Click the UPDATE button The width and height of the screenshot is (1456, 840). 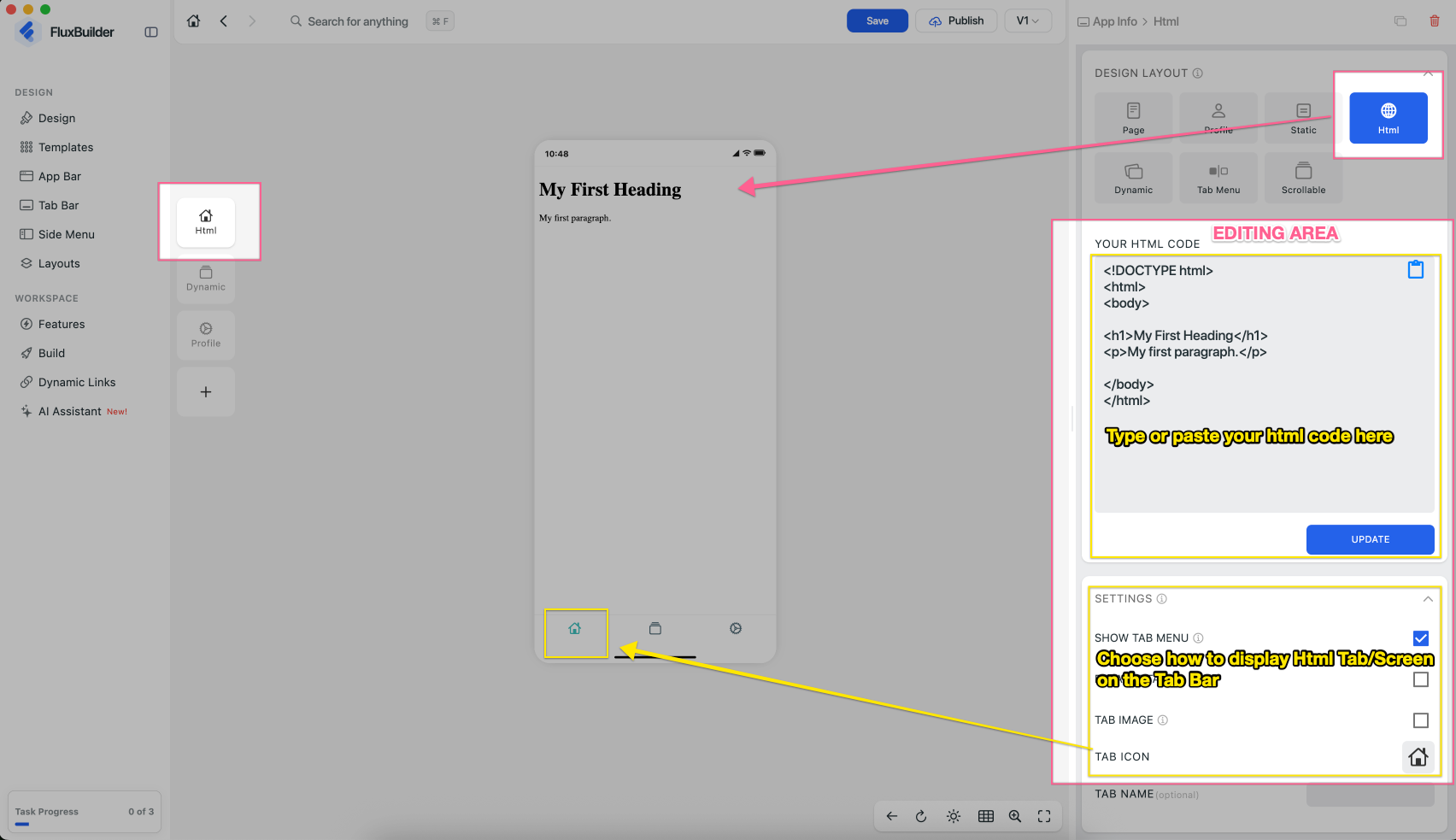coord(1371,539)
